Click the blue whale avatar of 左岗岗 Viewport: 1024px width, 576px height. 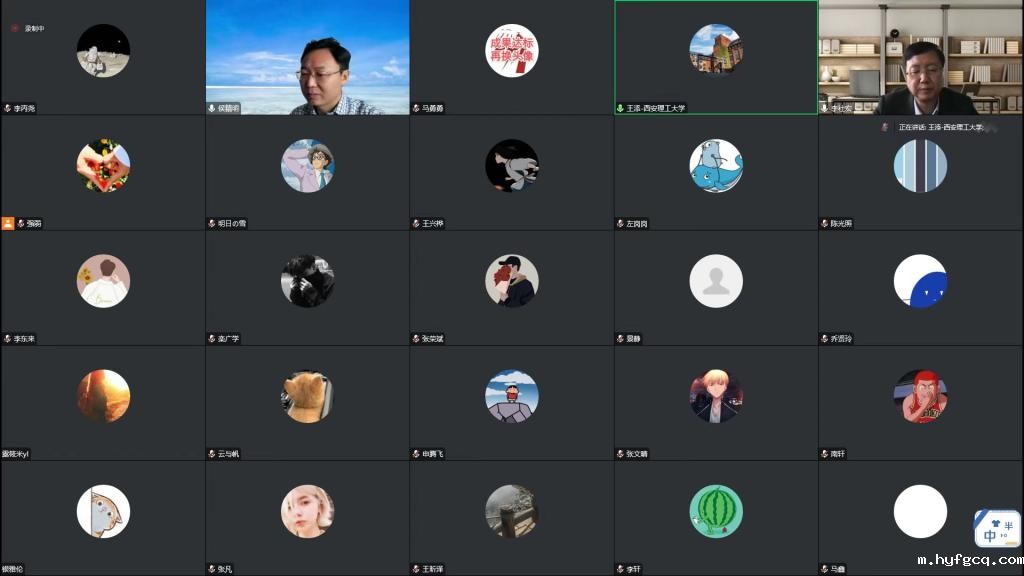[x=716, y=166]
